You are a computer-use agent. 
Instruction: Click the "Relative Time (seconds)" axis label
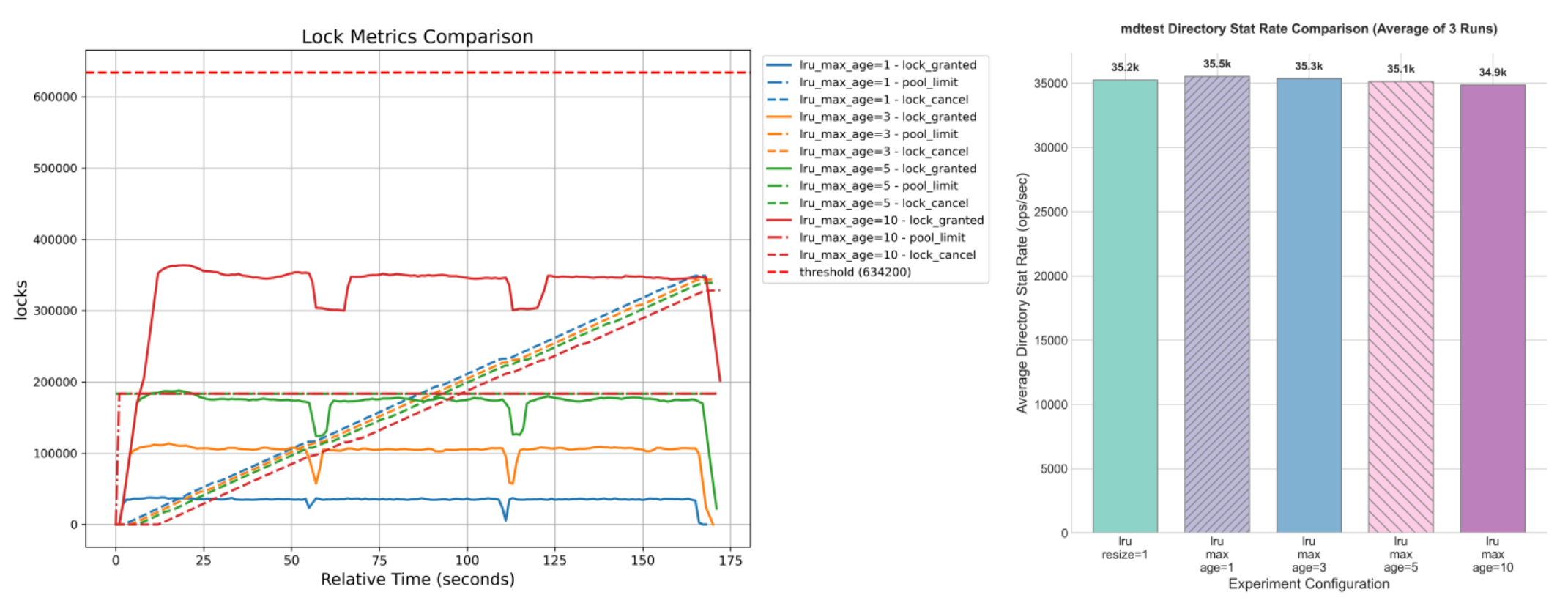[417, 580]
